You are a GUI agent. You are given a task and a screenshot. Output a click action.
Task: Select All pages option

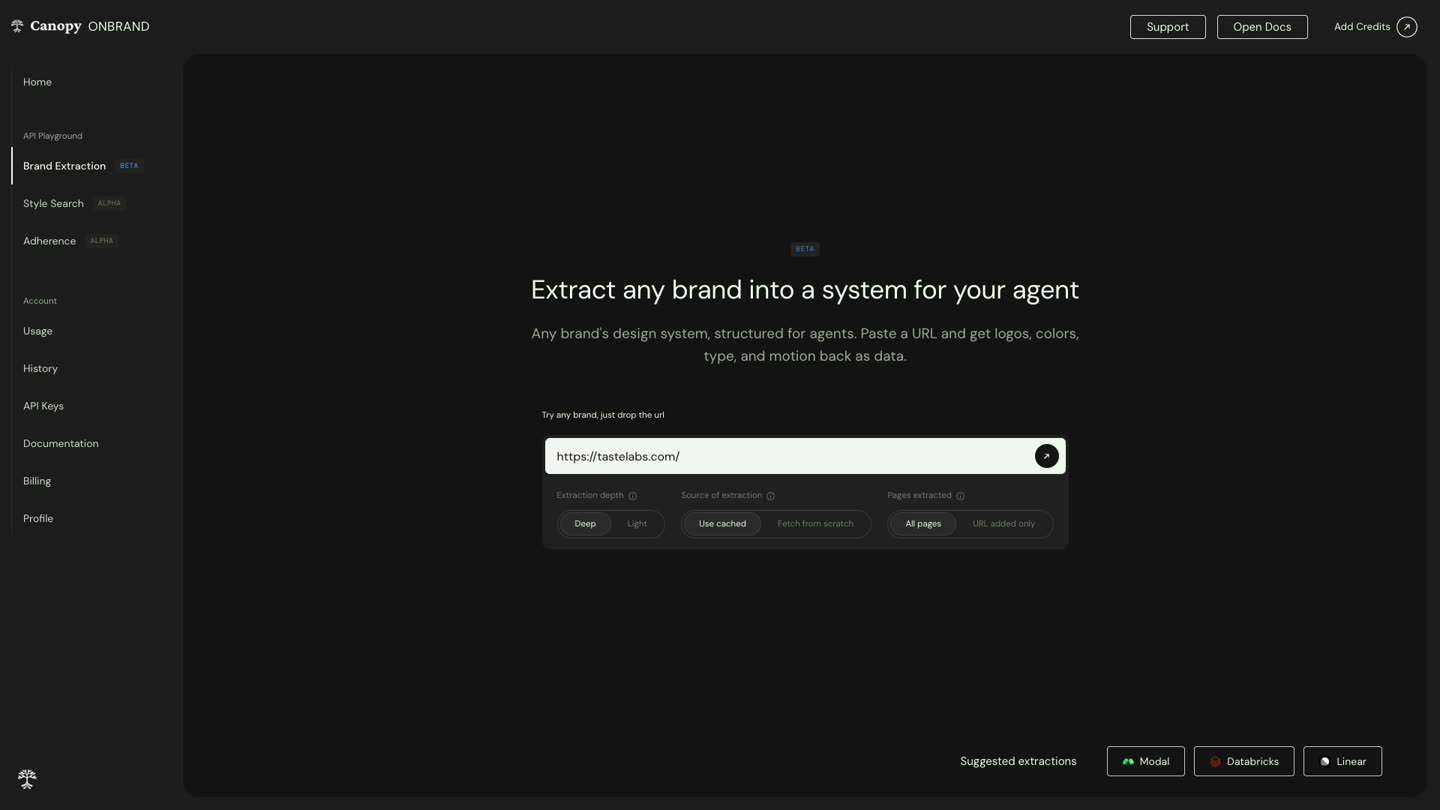923,524
